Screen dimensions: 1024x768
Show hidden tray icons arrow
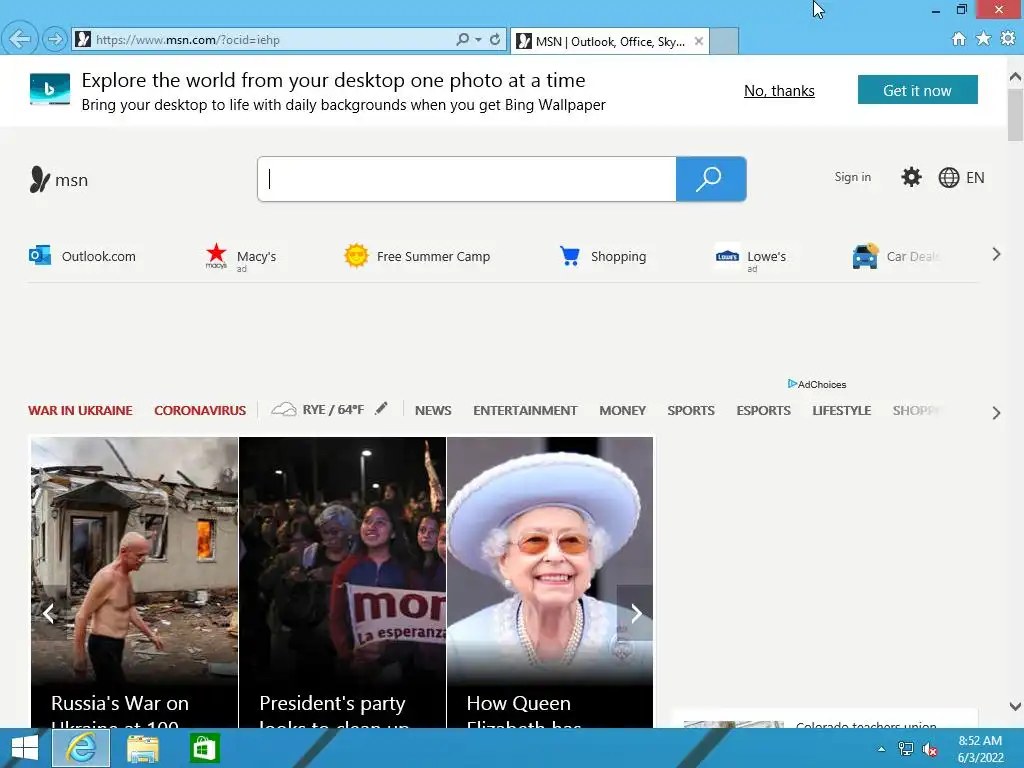[882, 749]
